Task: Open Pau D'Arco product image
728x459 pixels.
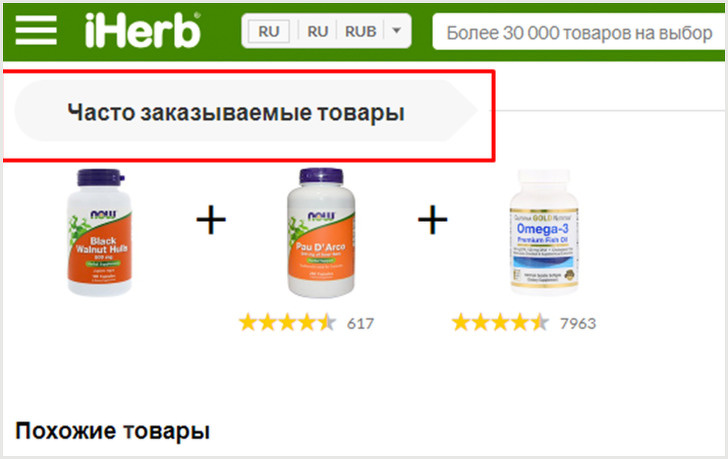Action: point(321,233)
